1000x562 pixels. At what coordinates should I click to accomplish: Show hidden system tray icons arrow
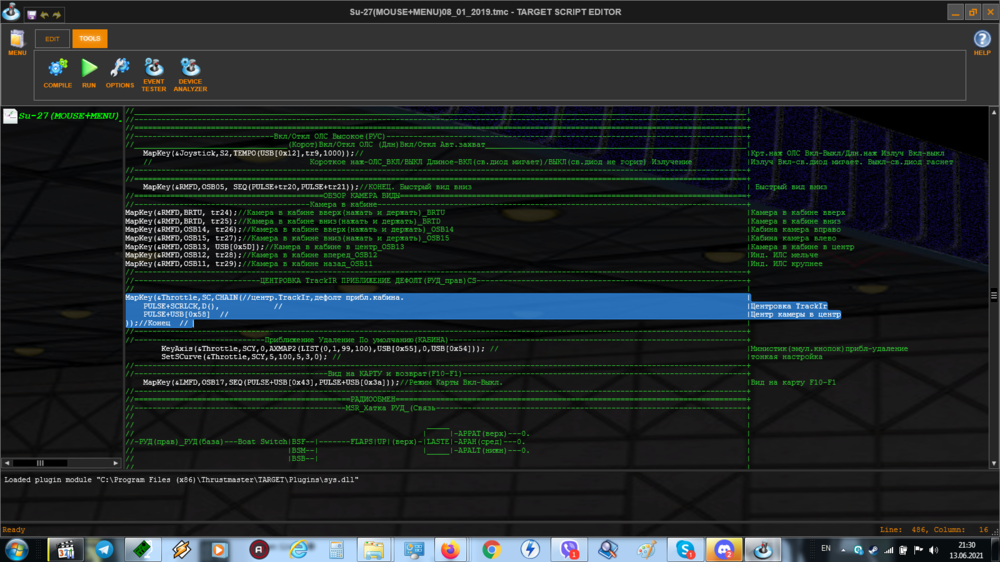[x=843, y=550]
